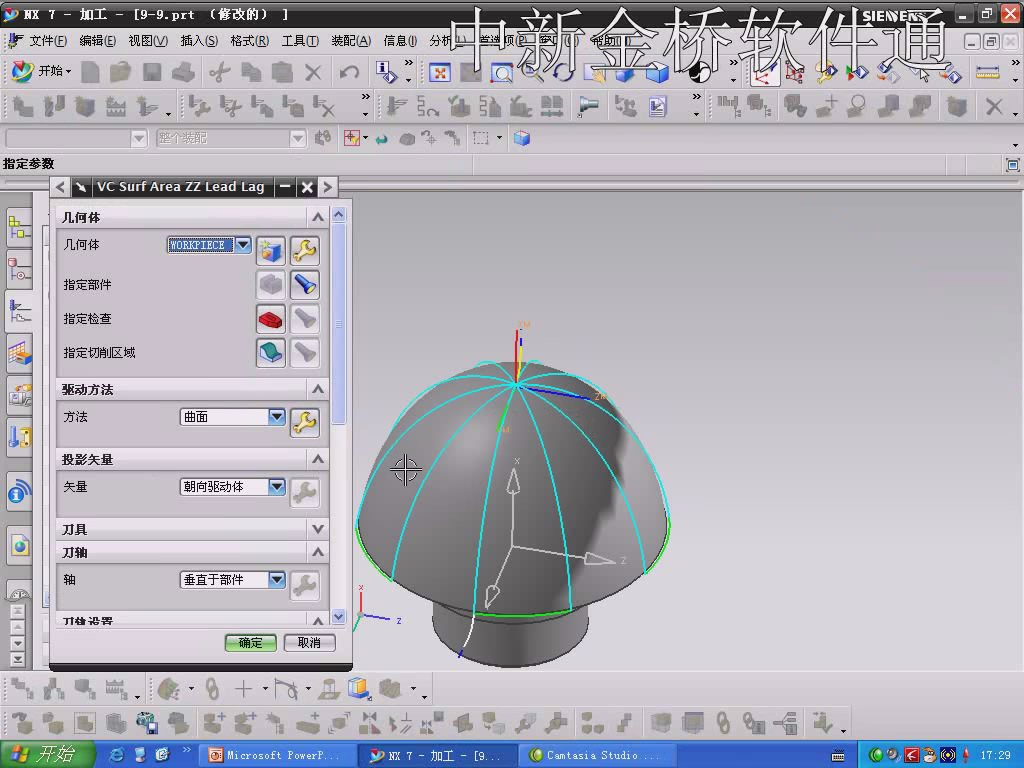Screen dimensions: 1024x768
Task: Toggle full screen with the top-right icon
Action: pos(1012,165)
